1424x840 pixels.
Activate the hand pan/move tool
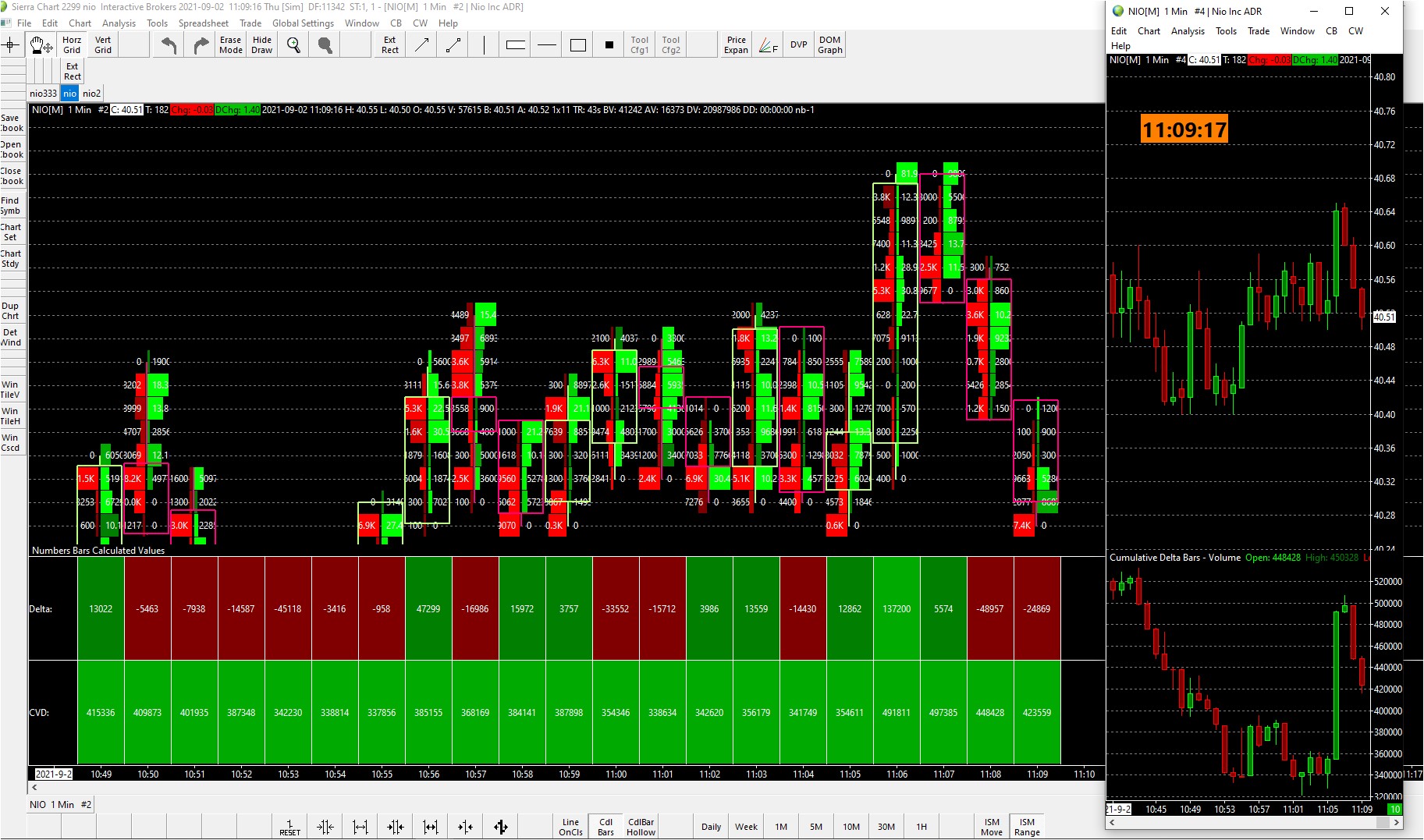[x=41, y=45]
